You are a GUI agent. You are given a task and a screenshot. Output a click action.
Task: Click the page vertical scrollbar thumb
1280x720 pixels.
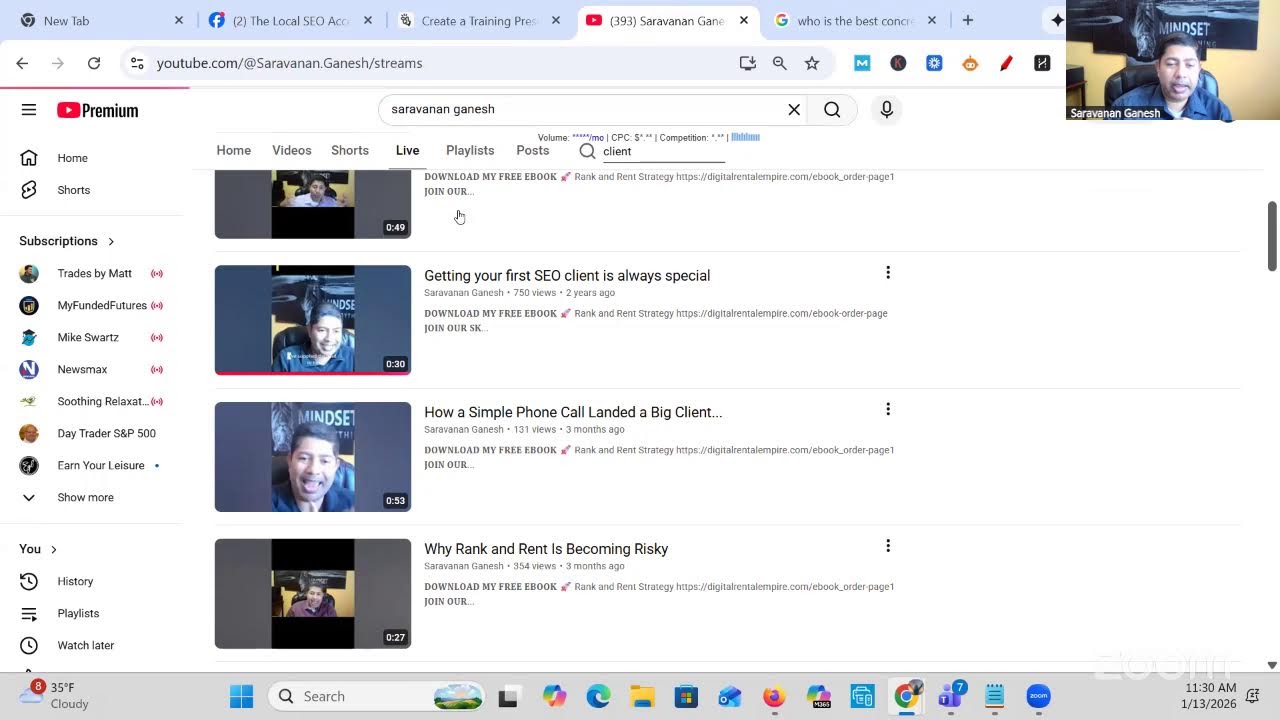tap(1272, 236)
